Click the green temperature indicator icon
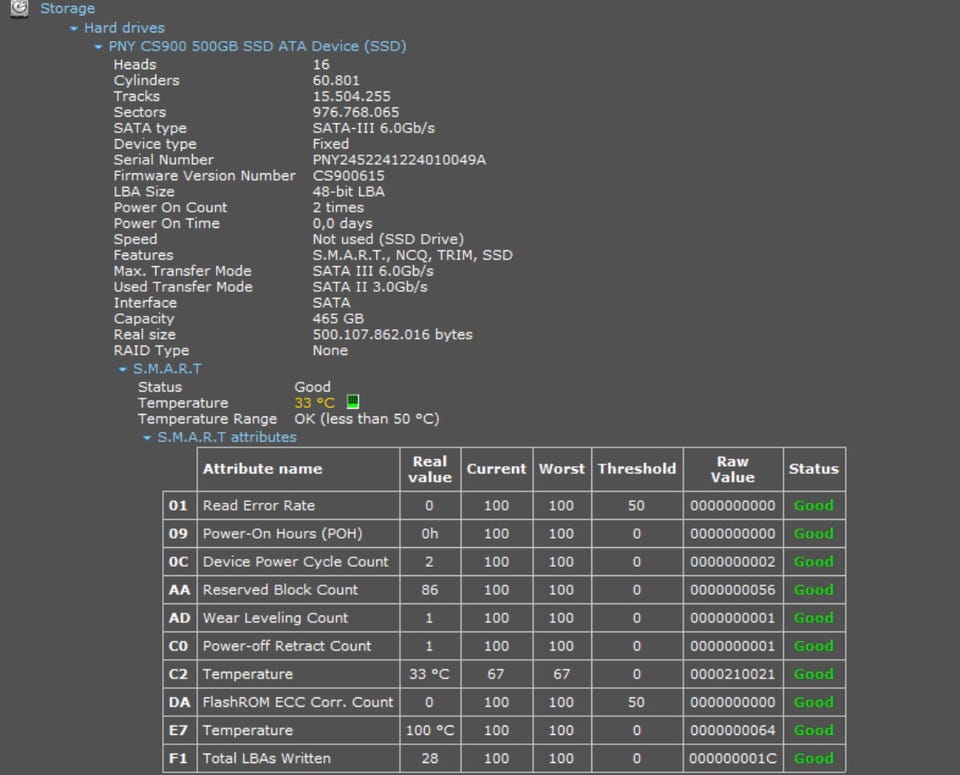960x775 pixels. pos(353,402)
